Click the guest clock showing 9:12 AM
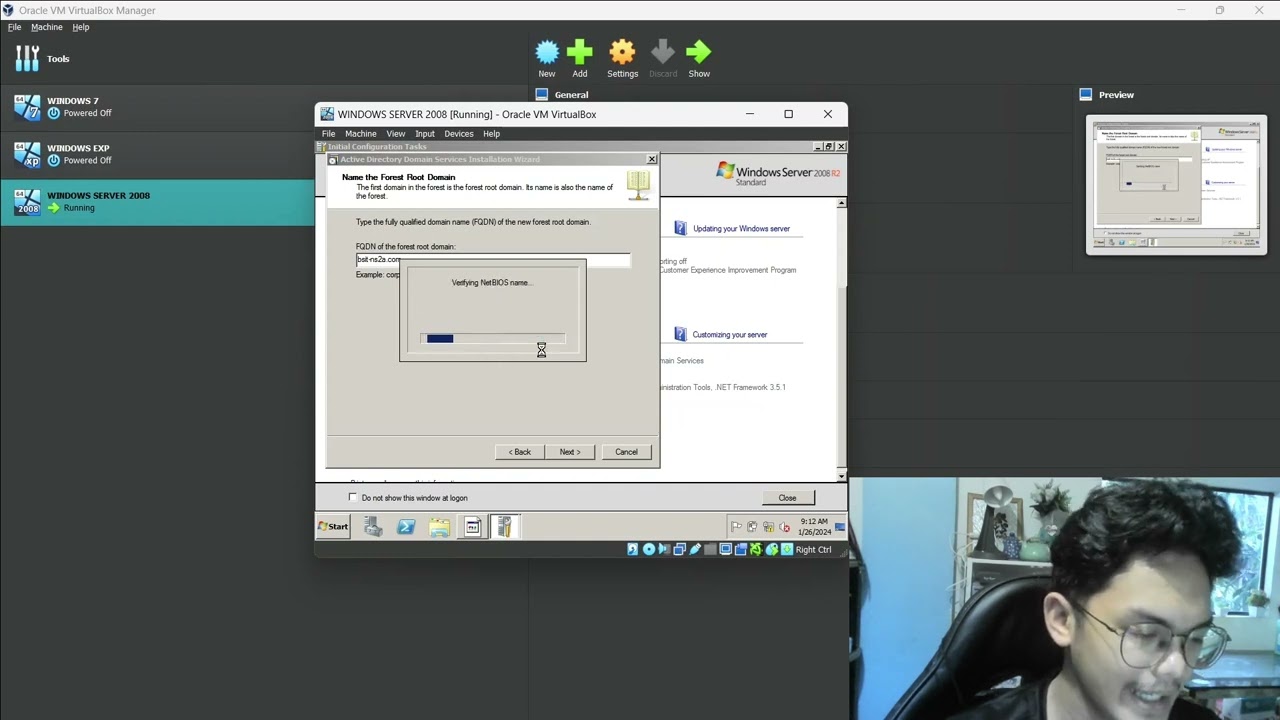 pos(814,526)
